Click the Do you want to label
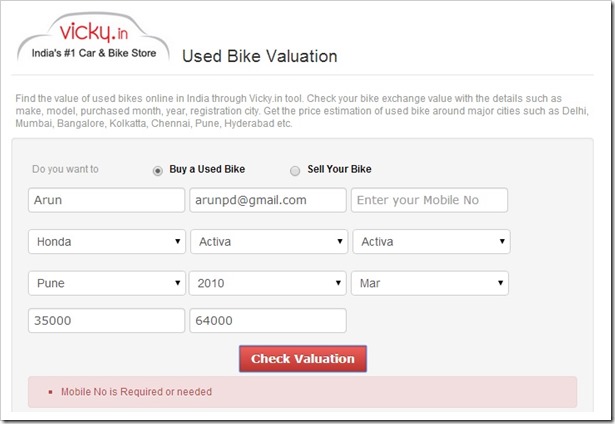 click(66, 170)
